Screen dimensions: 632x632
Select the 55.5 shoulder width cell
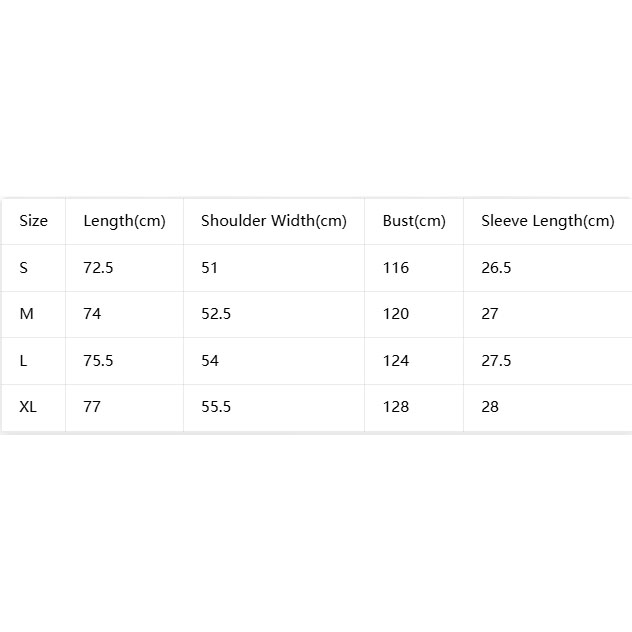coord(274,407)
